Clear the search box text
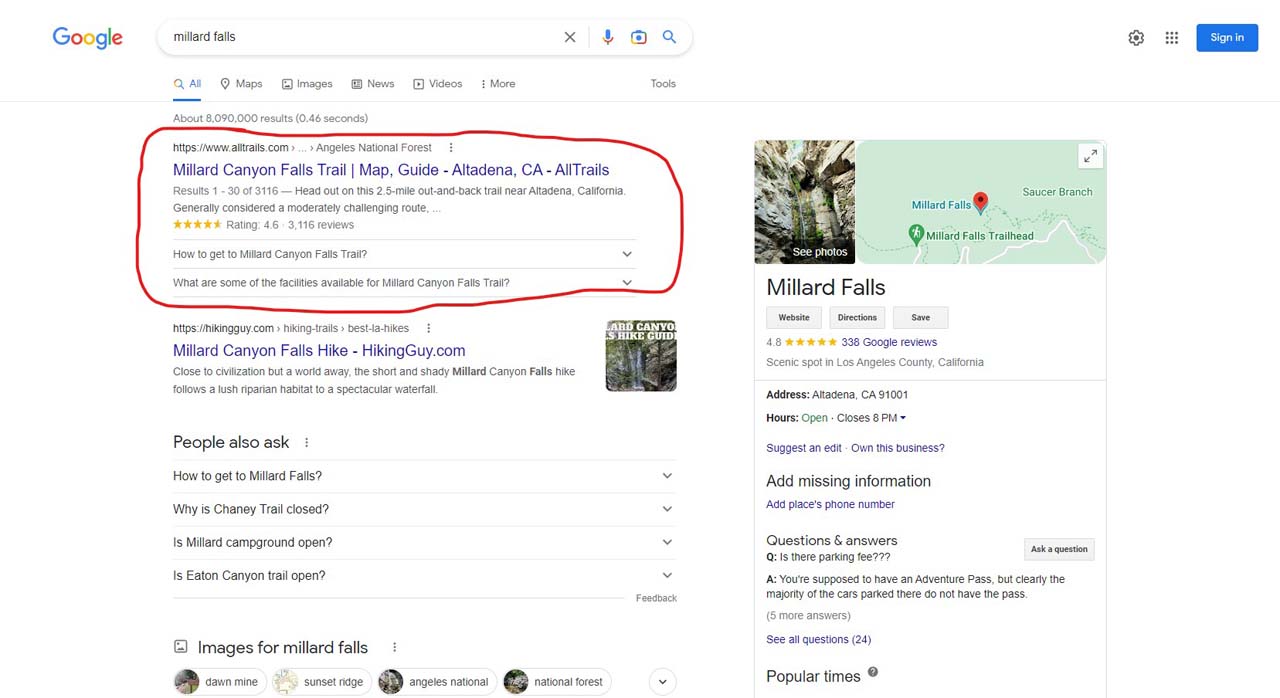The height and width of the screenshot is (698, 1280). pyautogui.click(x=570, y=37)
